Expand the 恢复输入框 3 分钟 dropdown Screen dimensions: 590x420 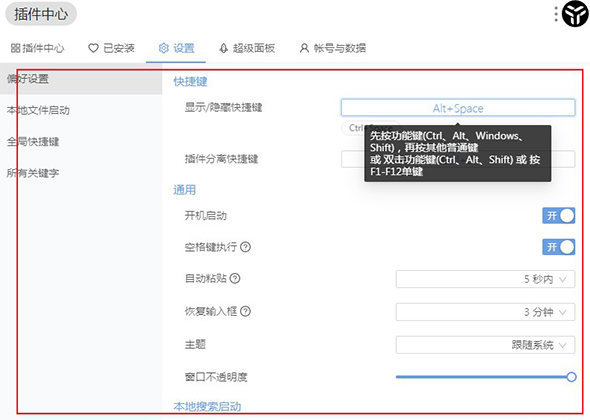click(x=485, y=312)
